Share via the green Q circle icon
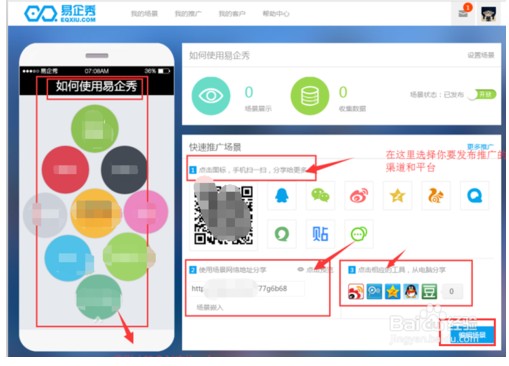Viewport: 509px width, 366px height. point(282,234)
